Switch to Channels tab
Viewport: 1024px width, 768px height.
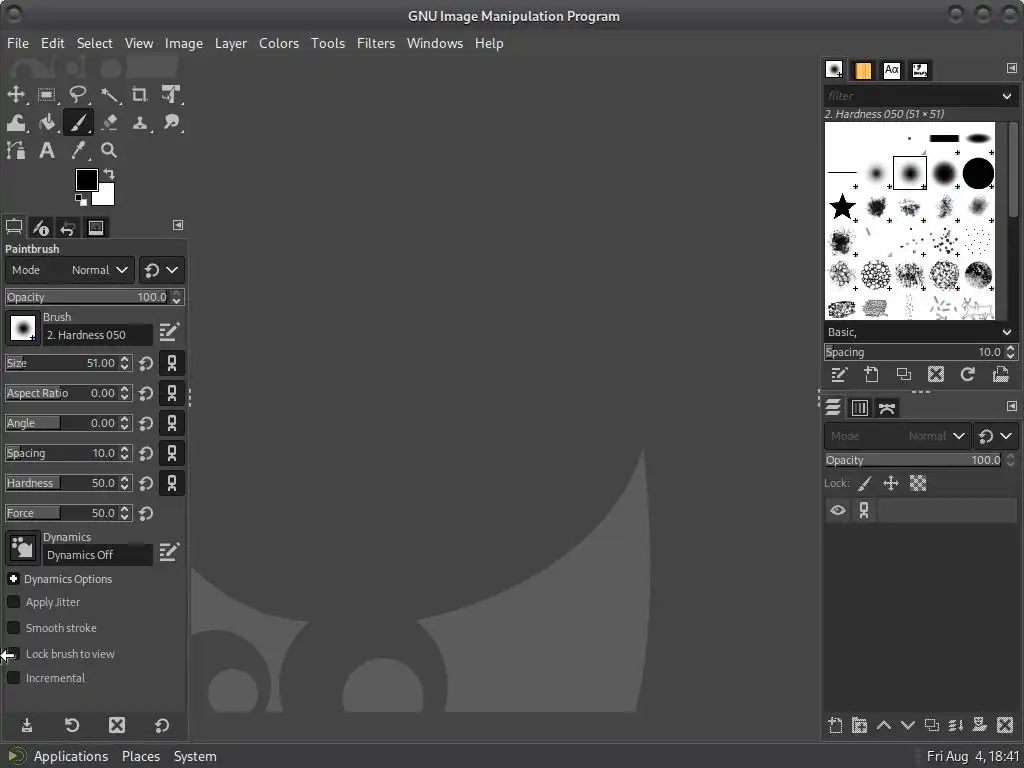(859, 408)
